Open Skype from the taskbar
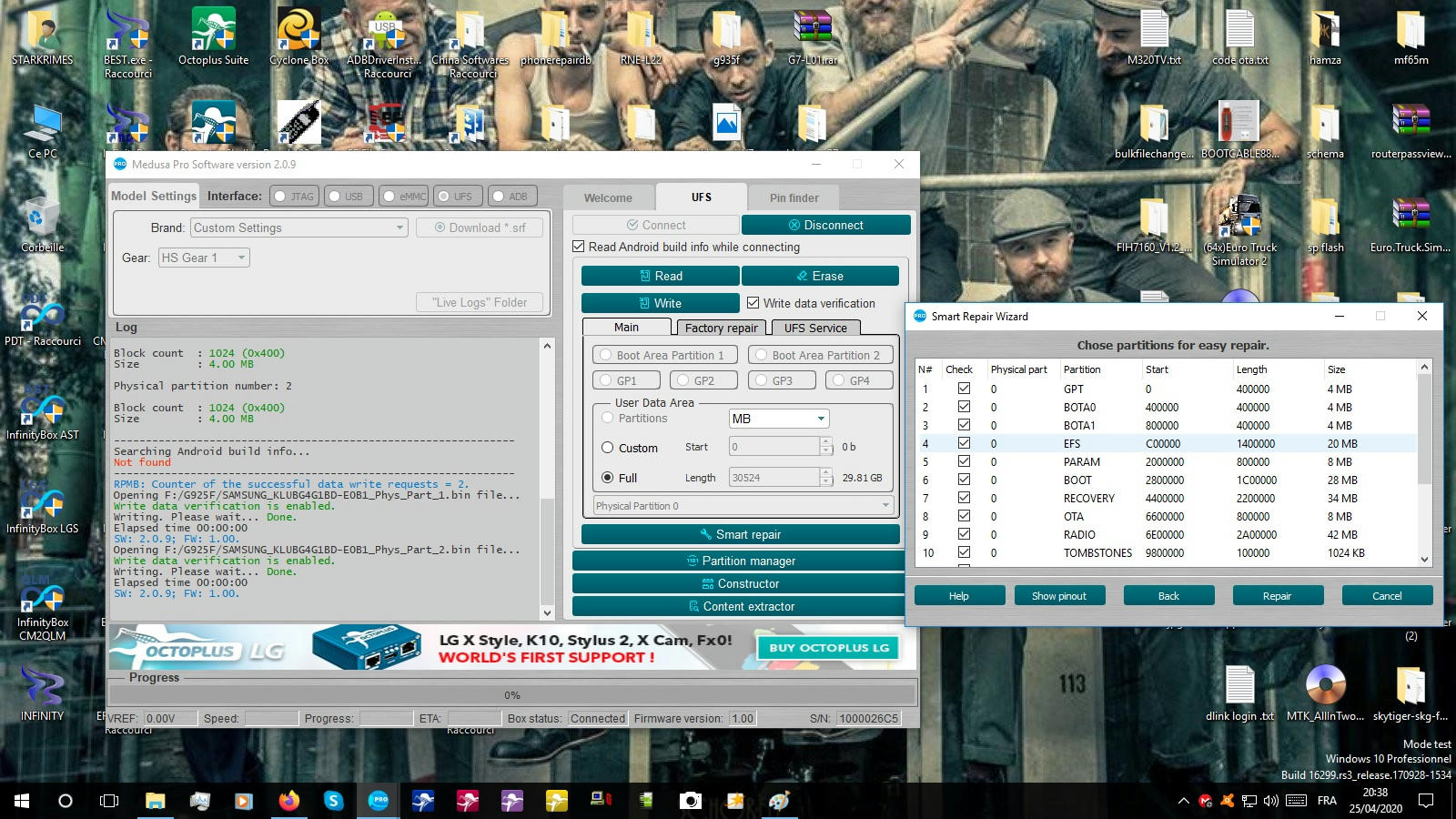 coord(334,802)
